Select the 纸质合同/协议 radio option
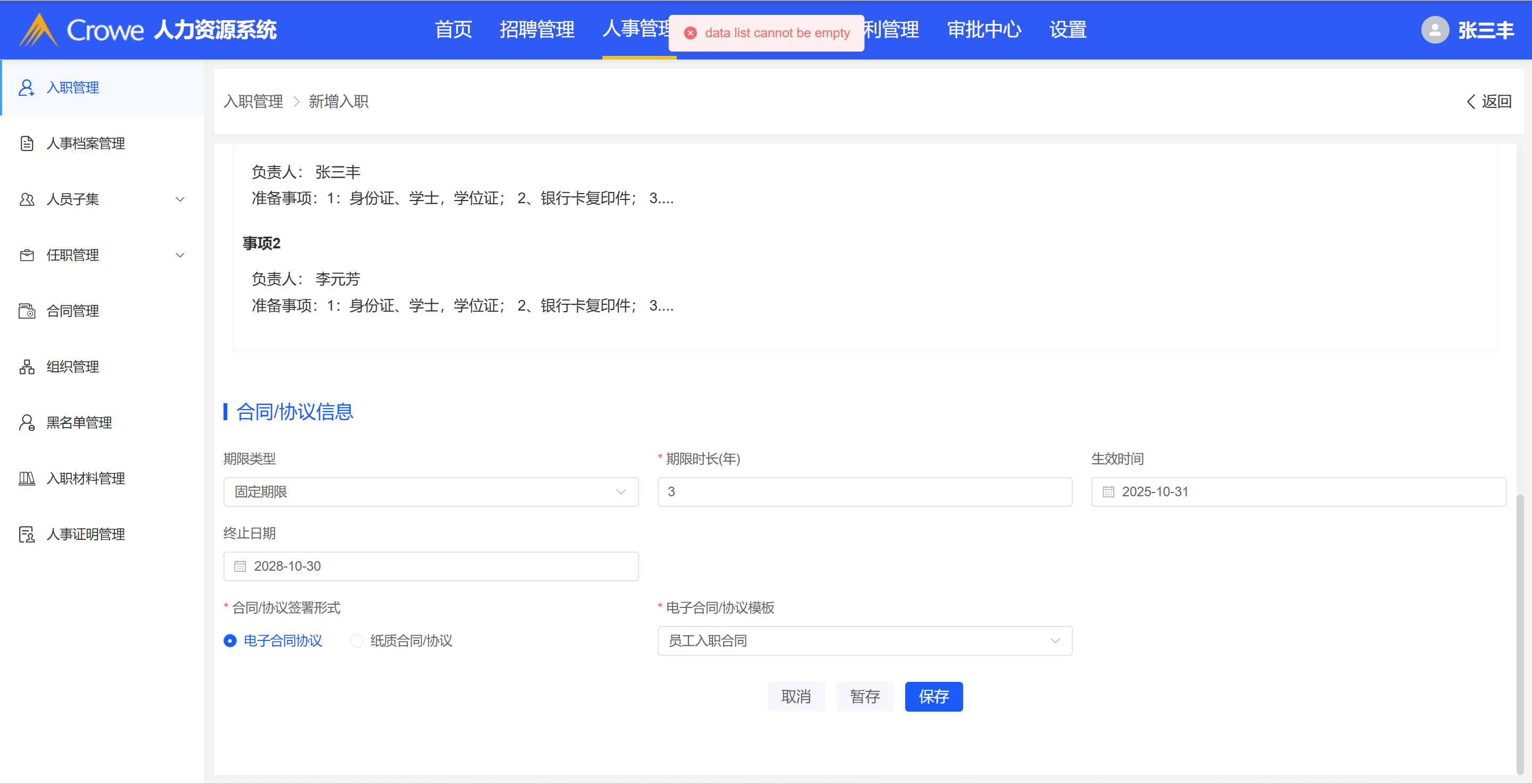 pyautogui.click(x=356, y=641)
